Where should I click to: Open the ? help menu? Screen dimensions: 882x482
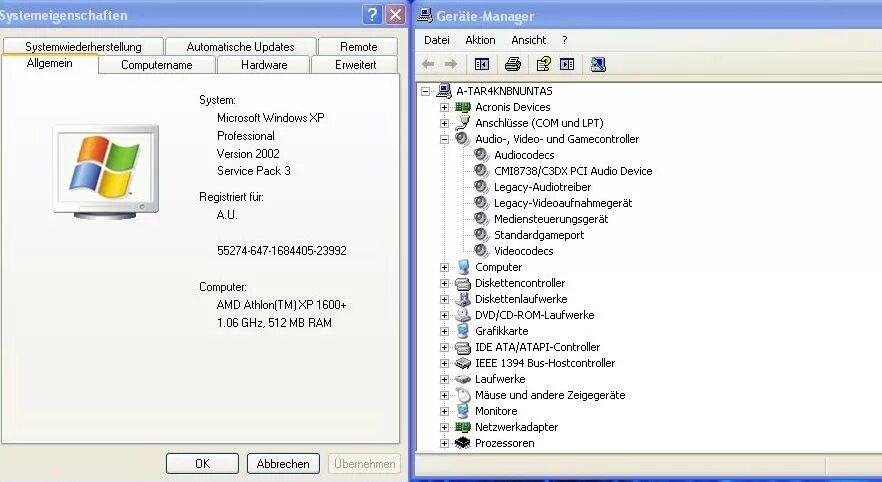(564, 40)
